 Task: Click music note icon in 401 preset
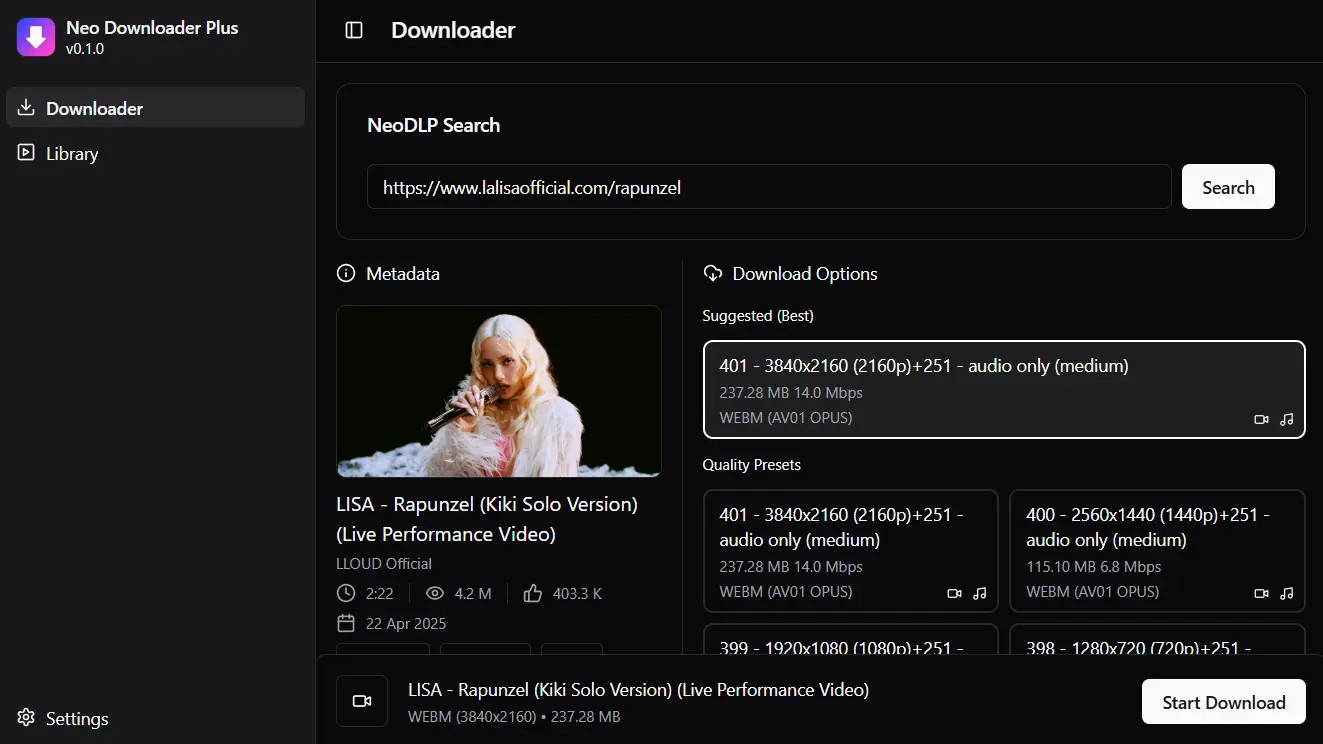(x=980, y=593)
